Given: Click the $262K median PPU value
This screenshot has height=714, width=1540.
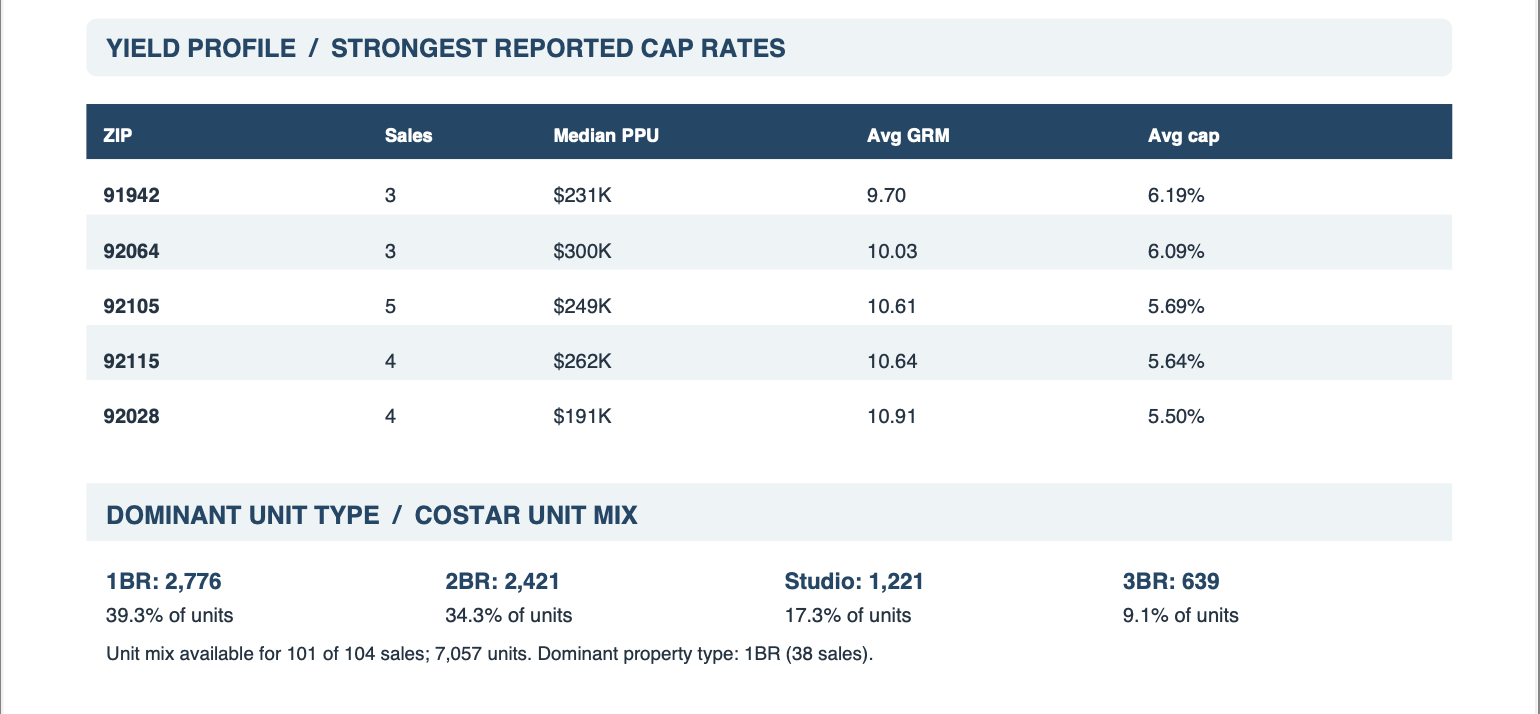Looking at the screenshot, I should coord(582,362).
